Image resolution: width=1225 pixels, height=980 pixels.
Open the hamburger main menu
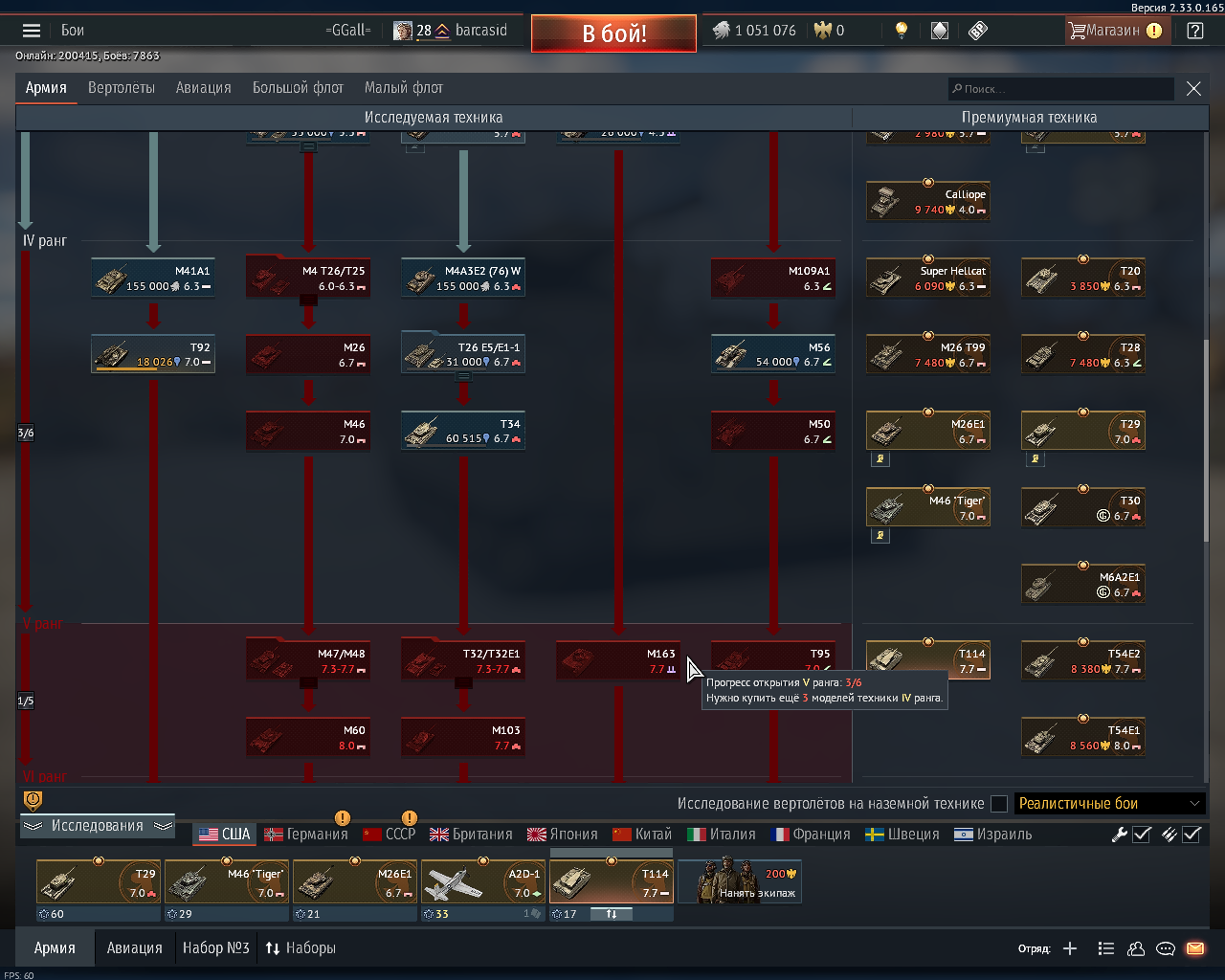(x=32, y=31)
